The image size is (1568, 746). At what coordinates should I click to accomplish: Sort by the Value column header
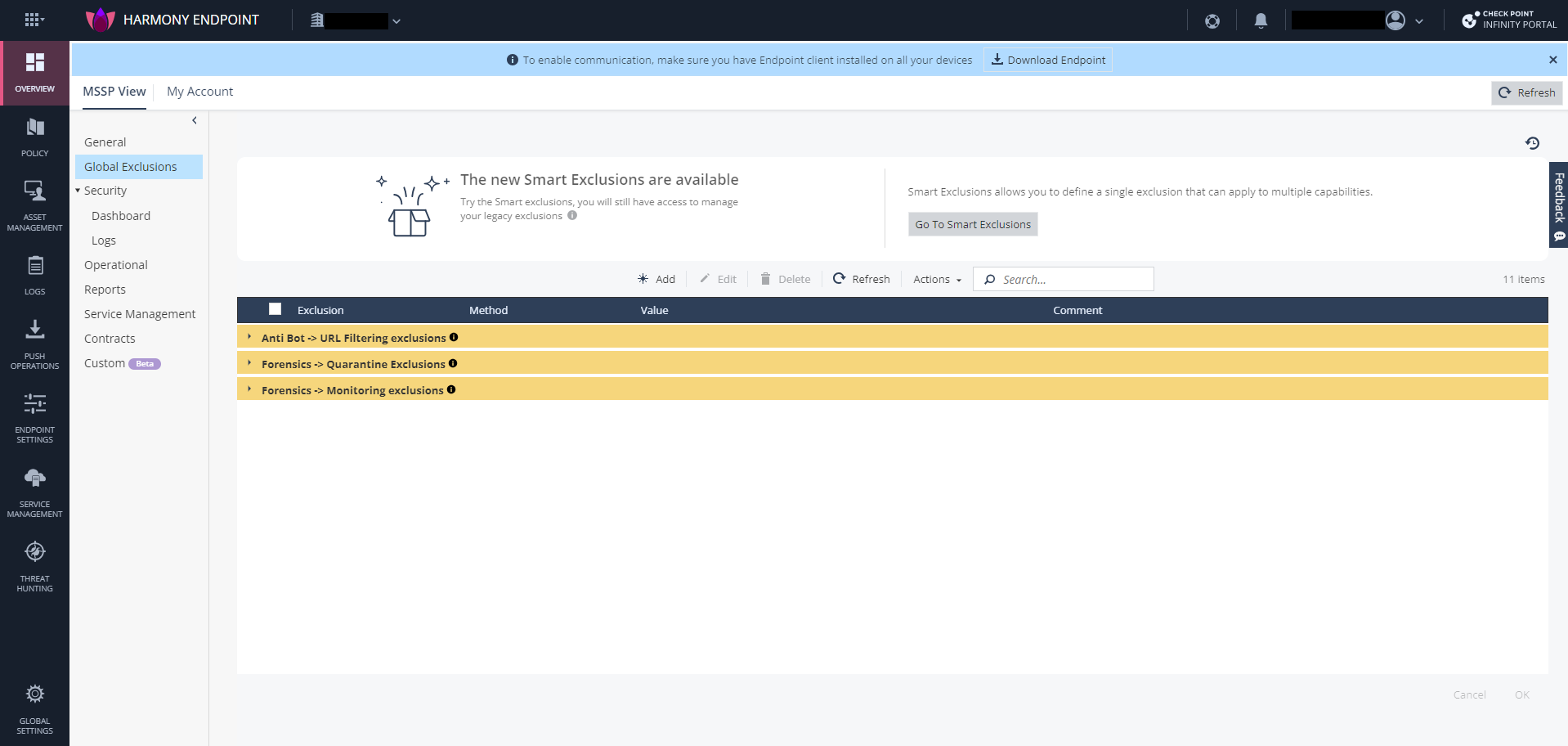click(x=654, y=310)
